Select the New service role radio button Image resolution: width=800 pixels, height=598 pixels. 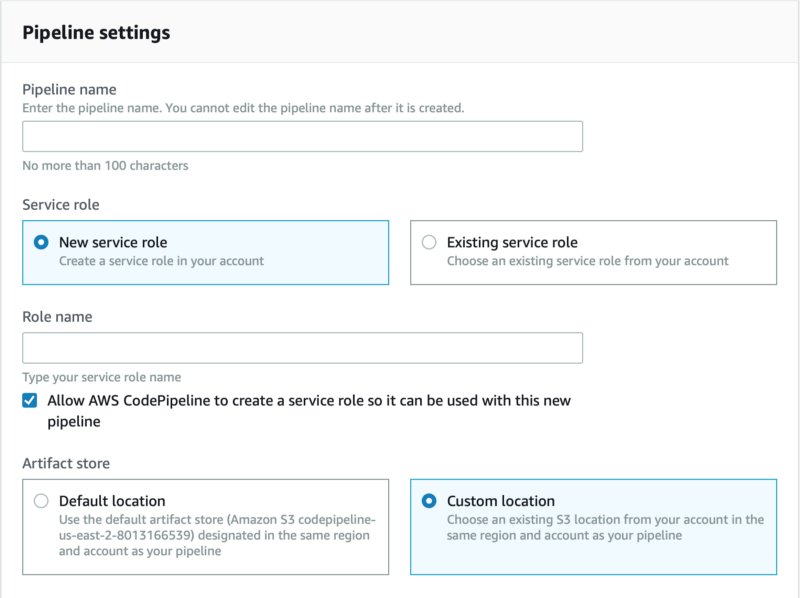pos(41,242)
